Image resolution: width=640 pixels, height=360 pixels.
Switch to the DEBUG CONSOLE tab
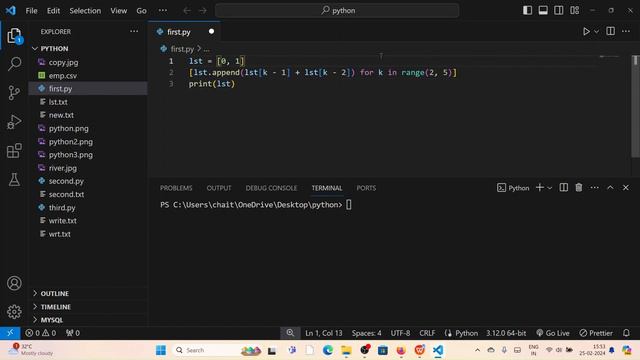pos(271,188)
